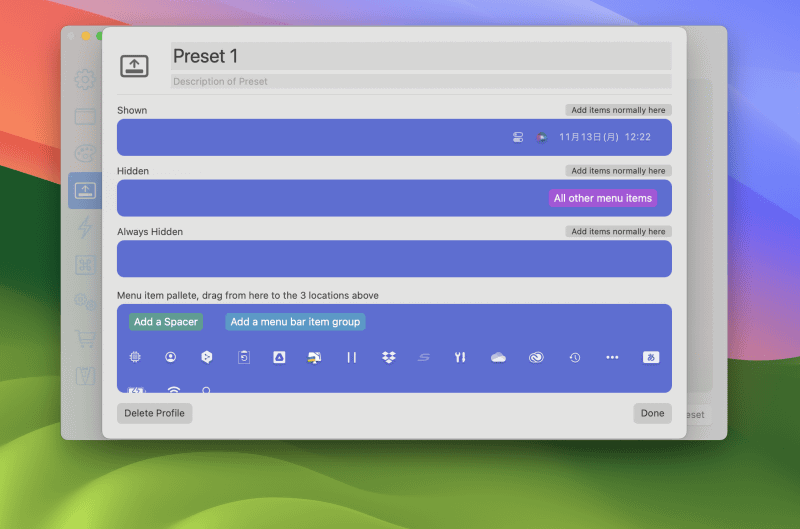Select the Japanese input あ icon in palette
The height and width of the screenshot is (529, 800).
pos(651,357)
